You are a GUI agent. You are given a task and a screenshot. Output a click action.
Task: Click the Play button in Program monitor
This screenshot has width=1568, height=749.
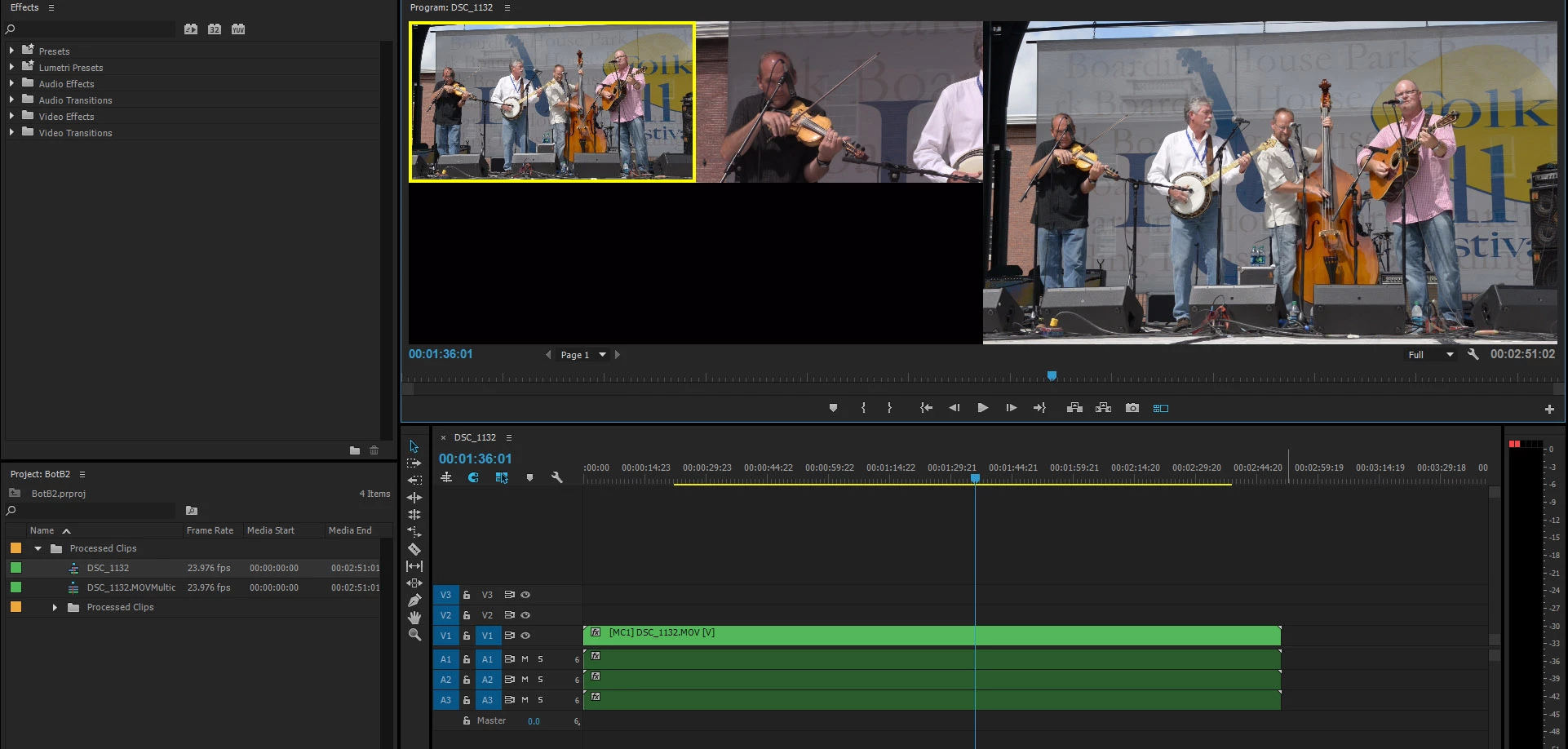[x=983, y=408]
